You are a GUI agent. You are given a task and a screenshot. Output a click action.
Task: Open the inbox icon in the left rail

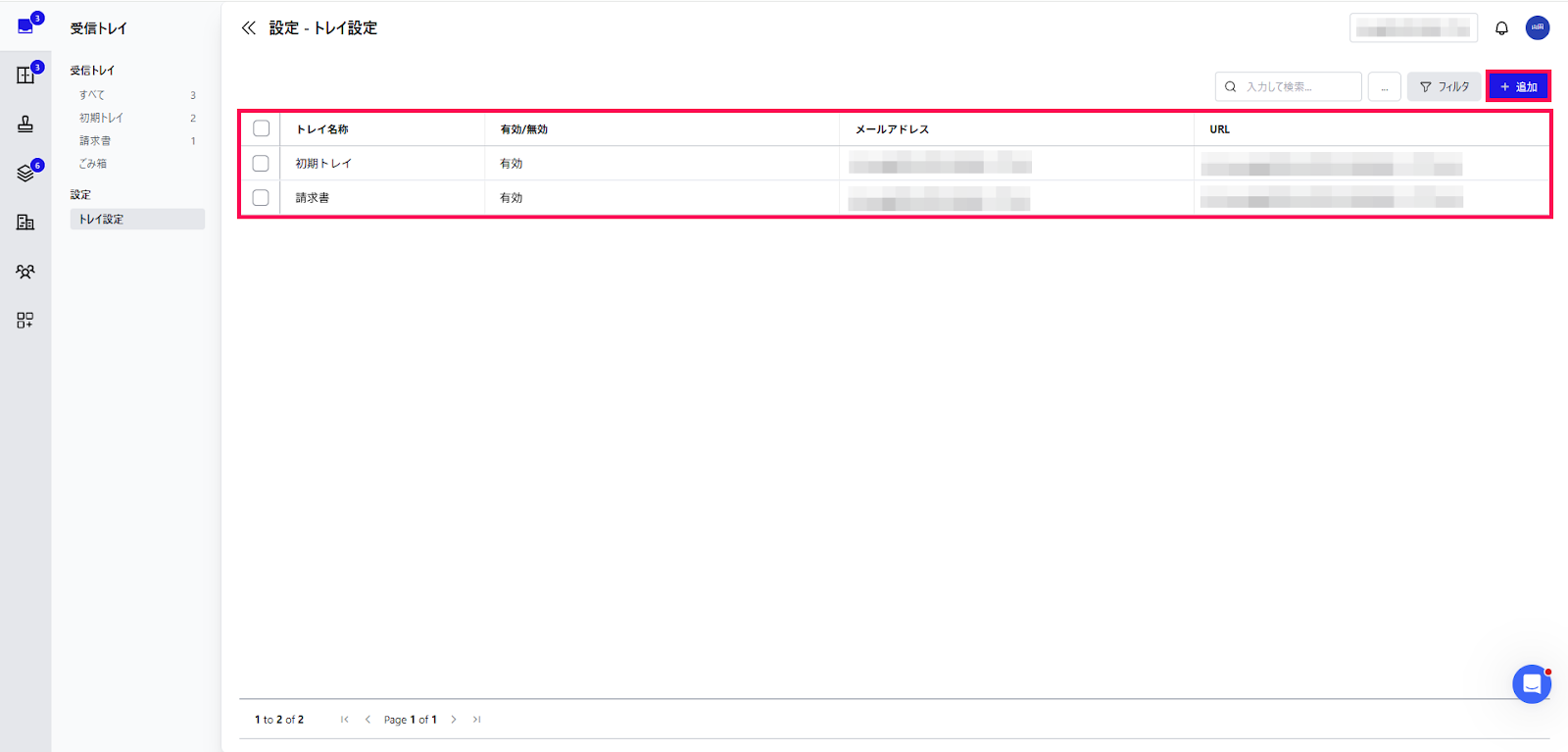[25, 26]
